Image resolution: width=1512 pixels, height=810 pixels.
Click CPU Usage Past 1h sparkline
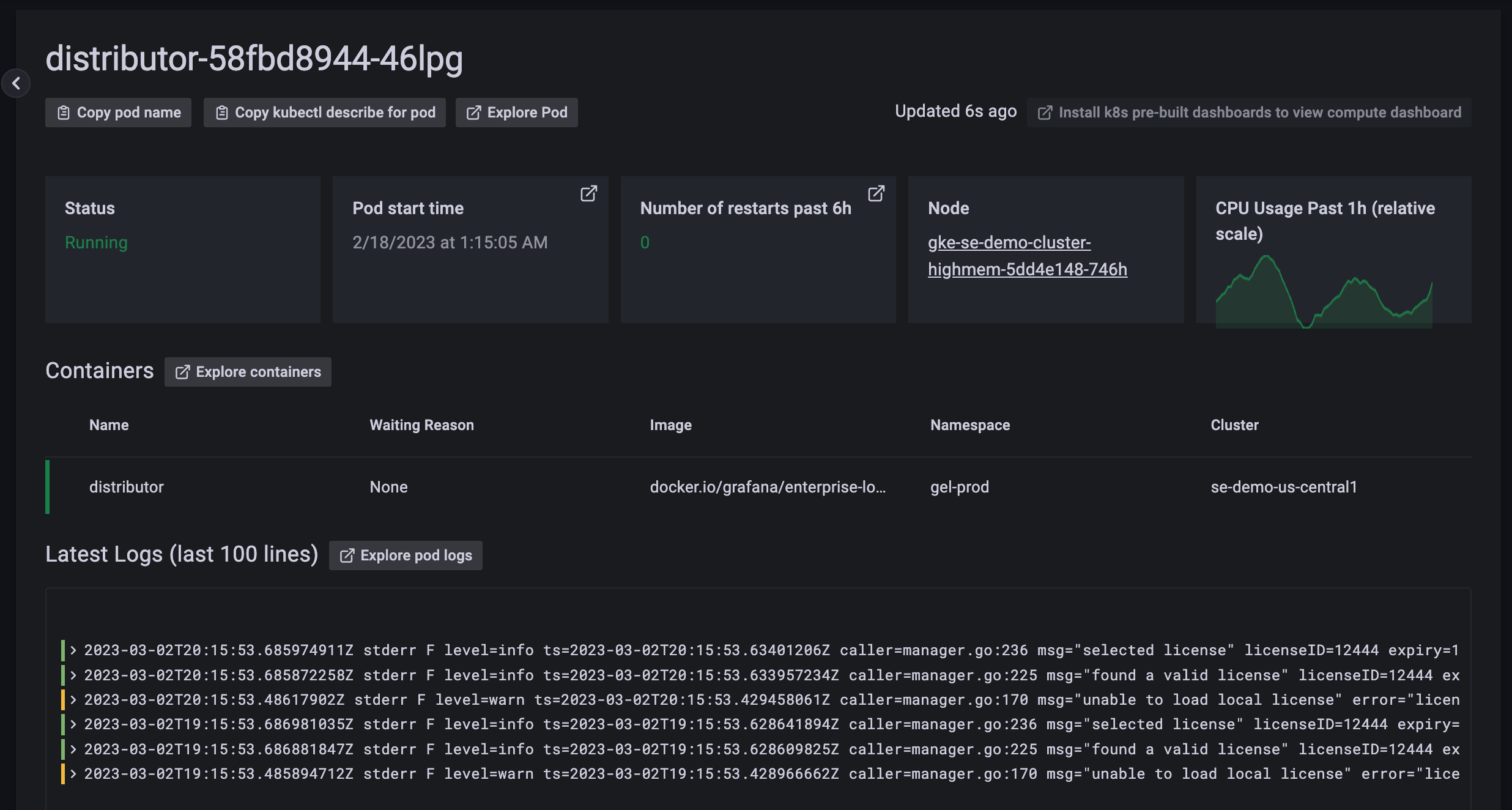[x=1324, y=294]
